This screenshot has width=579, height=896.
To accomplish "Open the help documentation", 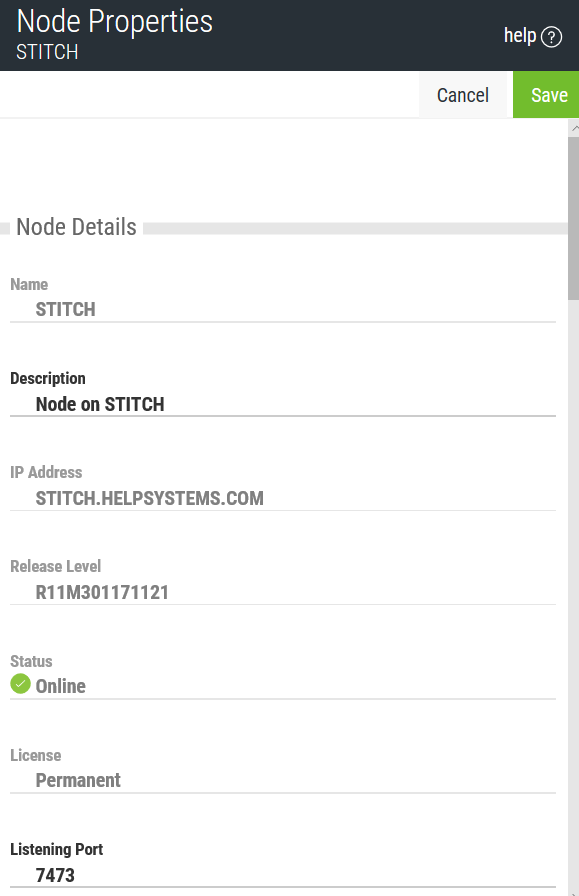I will click(521, 34).
